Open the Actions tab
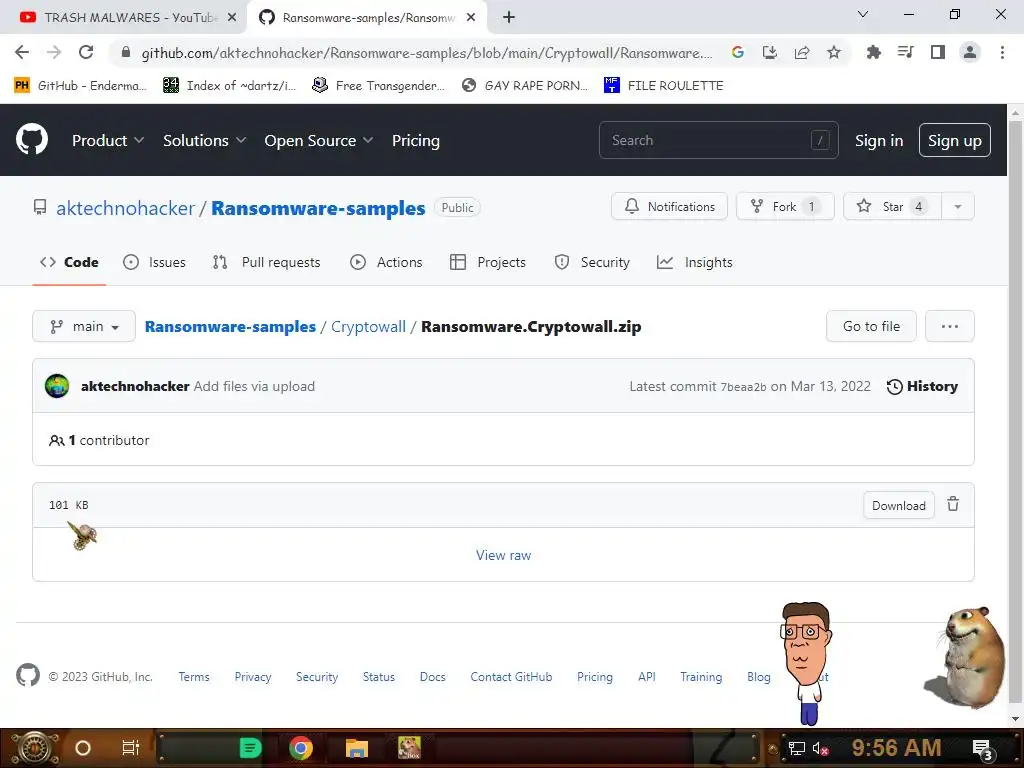The width and height of the screenshot is (1024, 768). pyautogui.click(x=386, y=262)
